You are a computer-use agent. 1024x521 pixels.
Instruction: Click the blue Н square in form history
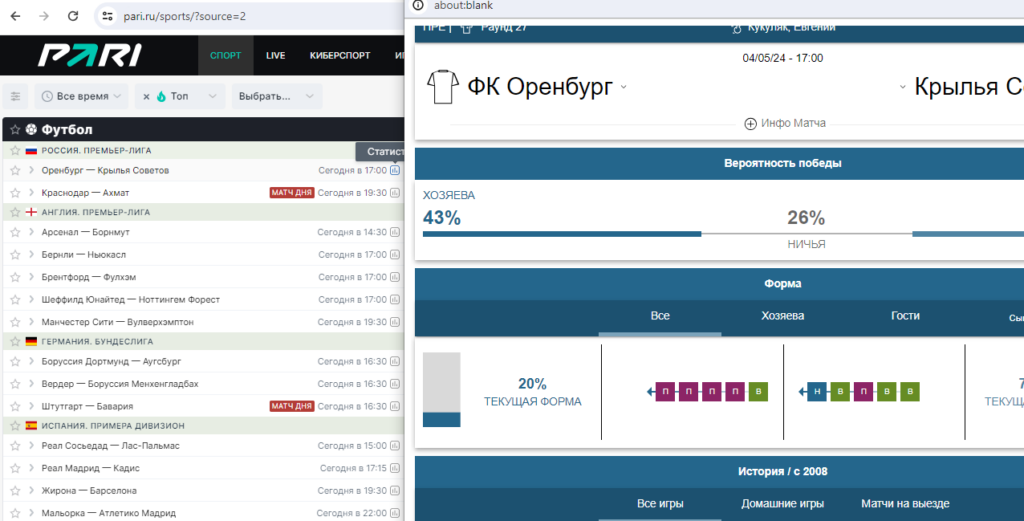tap(817, 392)
